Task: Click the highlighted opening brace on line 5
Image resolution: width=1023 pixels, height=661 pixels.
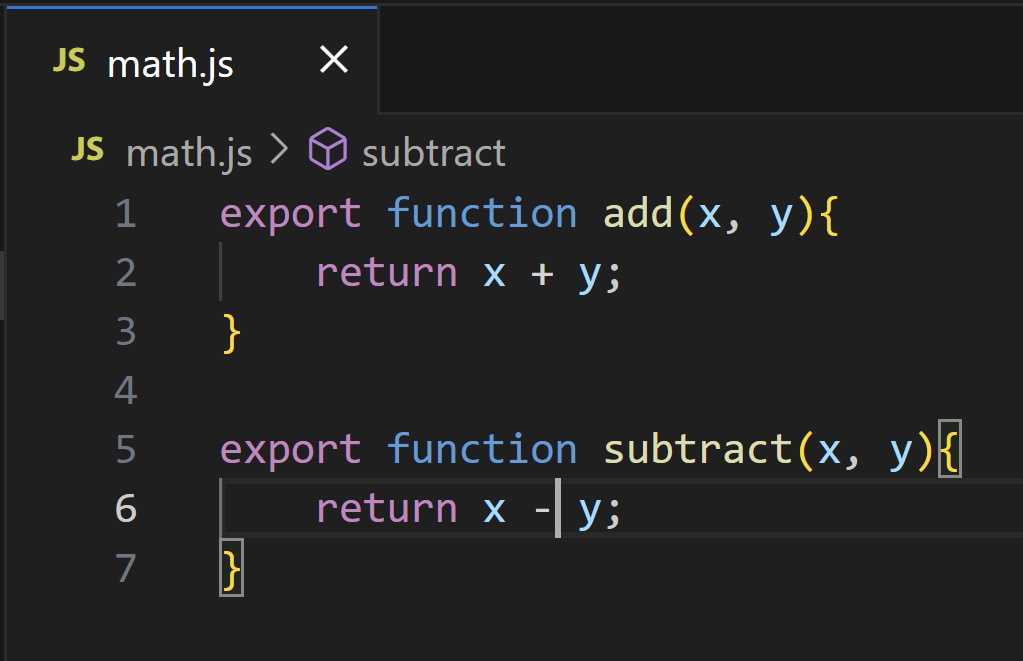Action: 950,449
